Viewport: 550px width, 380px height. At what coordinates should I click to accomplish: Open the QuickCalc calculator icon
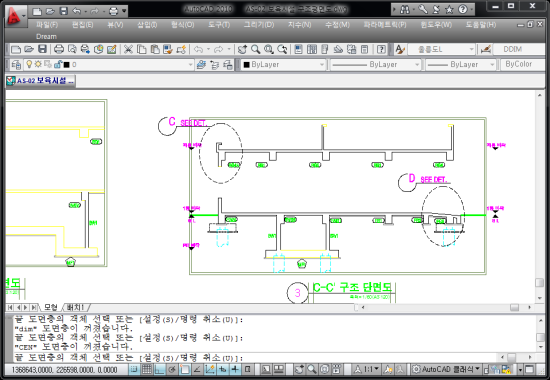coord(364,49)
